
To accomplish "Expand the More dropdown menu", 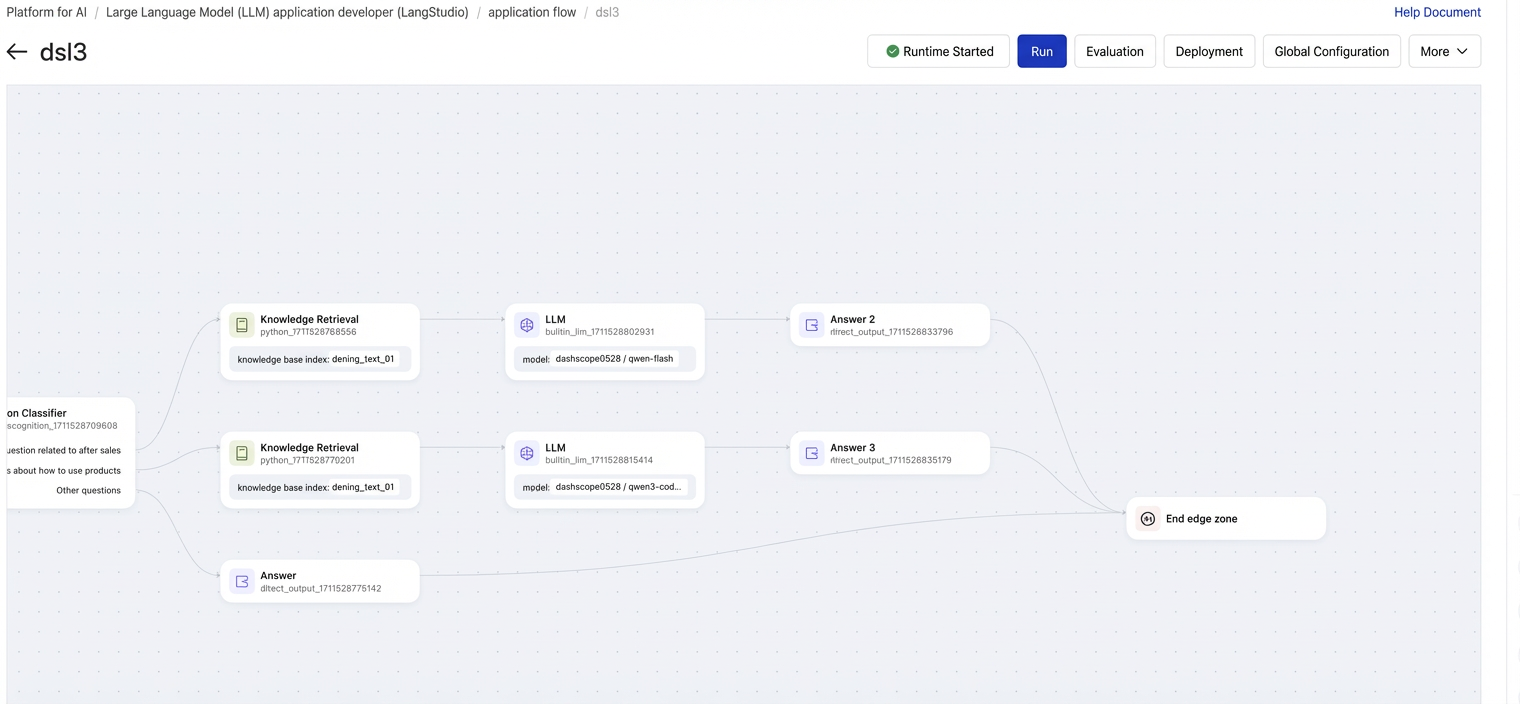I will (x=1444, y=51).
